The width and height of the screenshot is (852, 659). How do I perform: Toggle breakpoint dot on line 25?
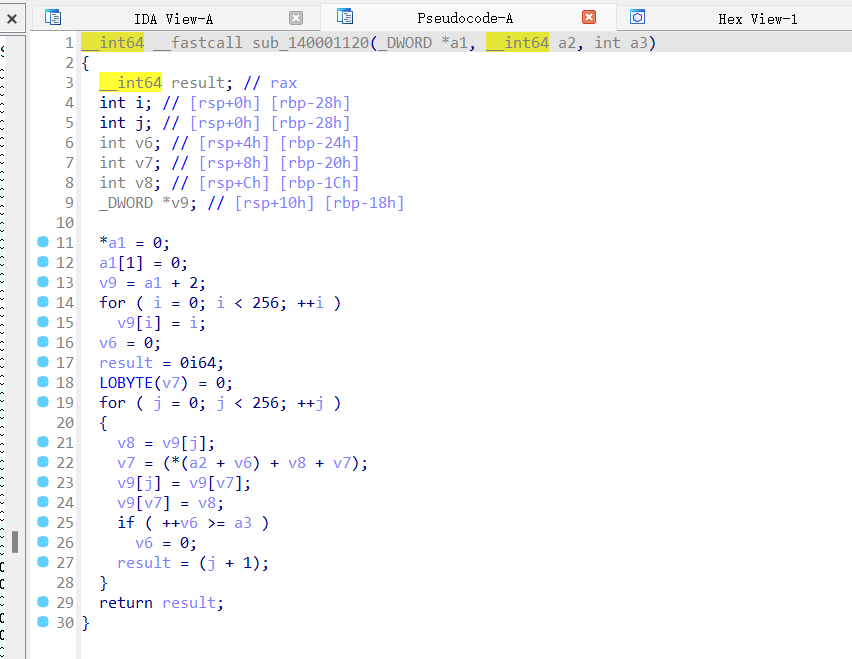(x=43, y=522)
